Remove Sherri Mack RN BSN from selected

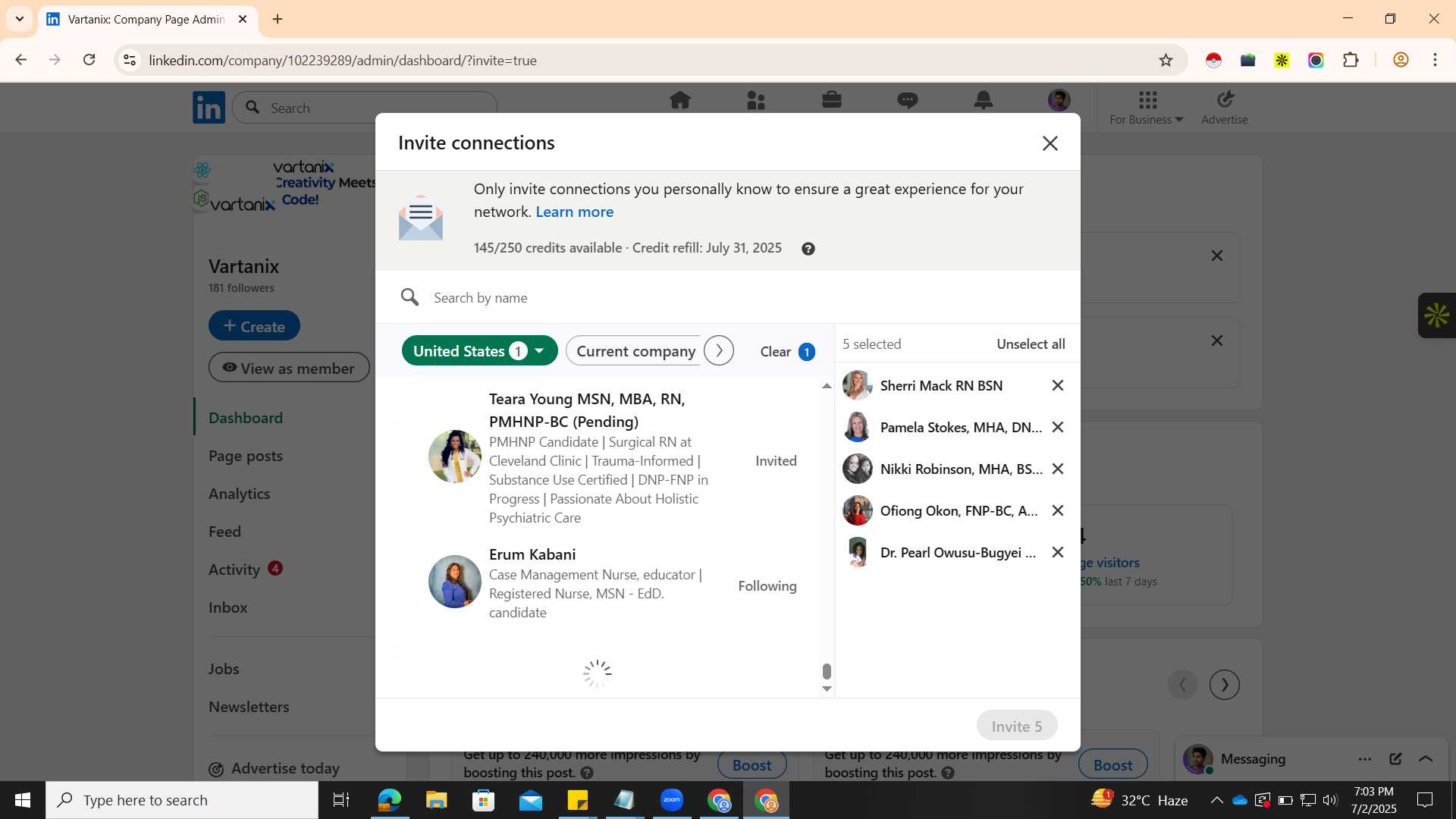coord(1058,385)
